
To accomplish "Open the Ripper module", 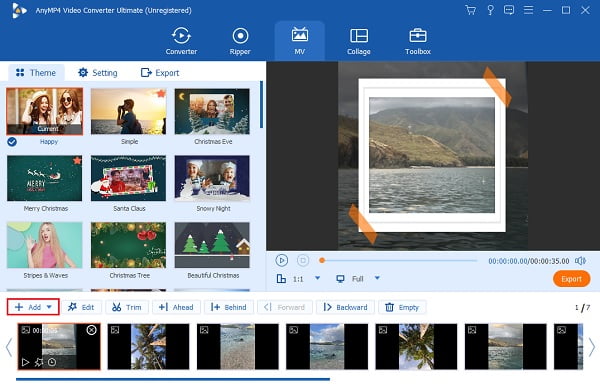I will (x=240, y=41).
